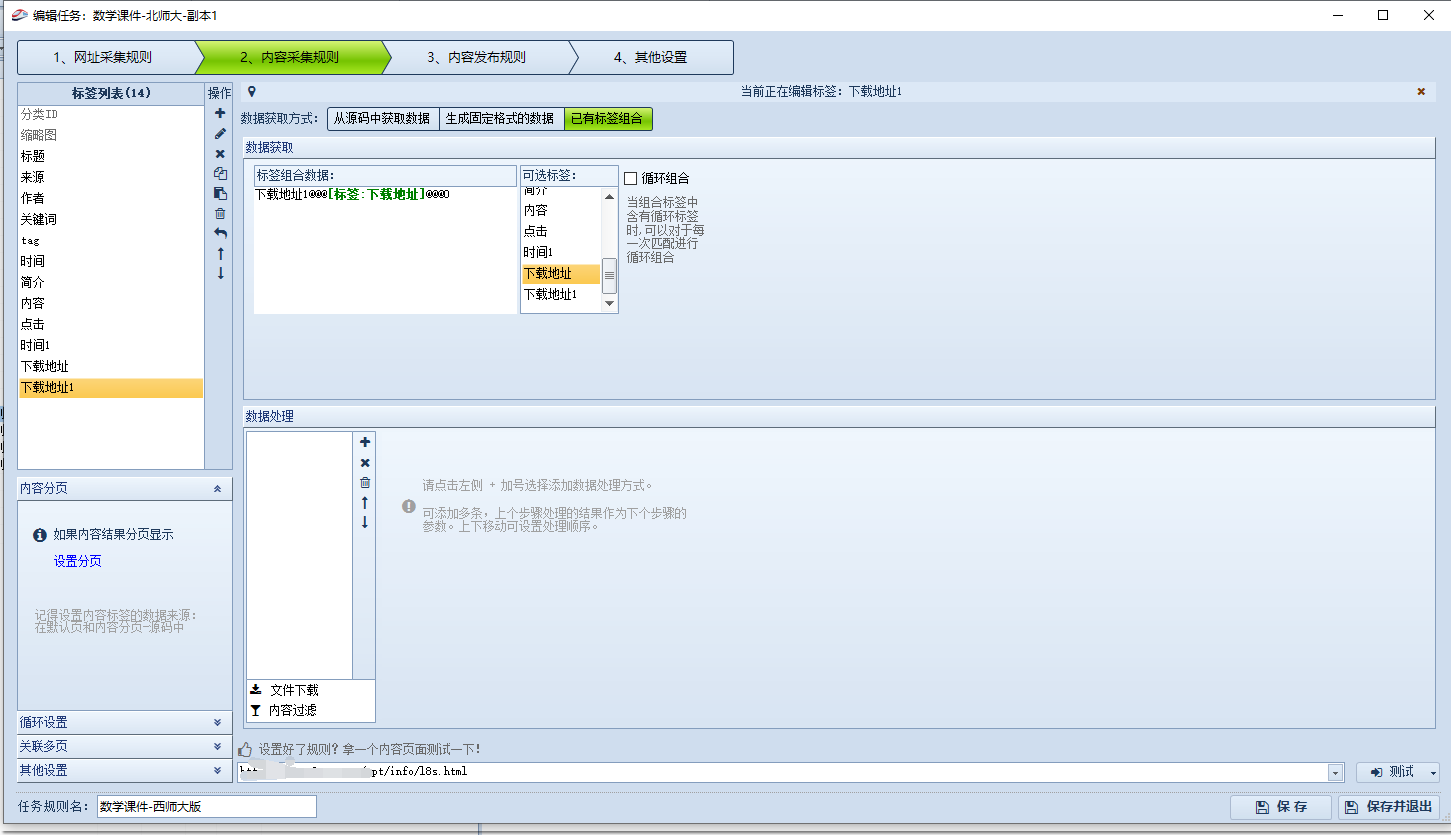1451x835 pixels.
Task: Select 生成固定格式的数据 acquisition mode
Action: pyautogui.click(x=501, y=119)
